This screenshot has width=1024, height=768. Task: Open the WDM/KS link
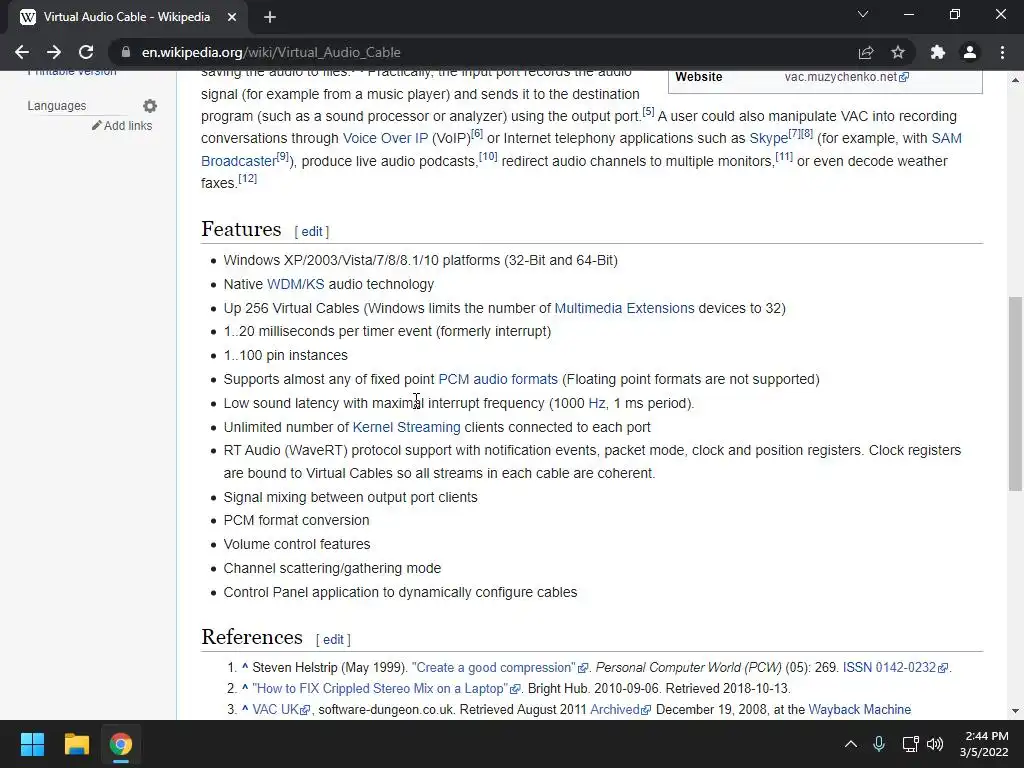[x=295, y=284]
